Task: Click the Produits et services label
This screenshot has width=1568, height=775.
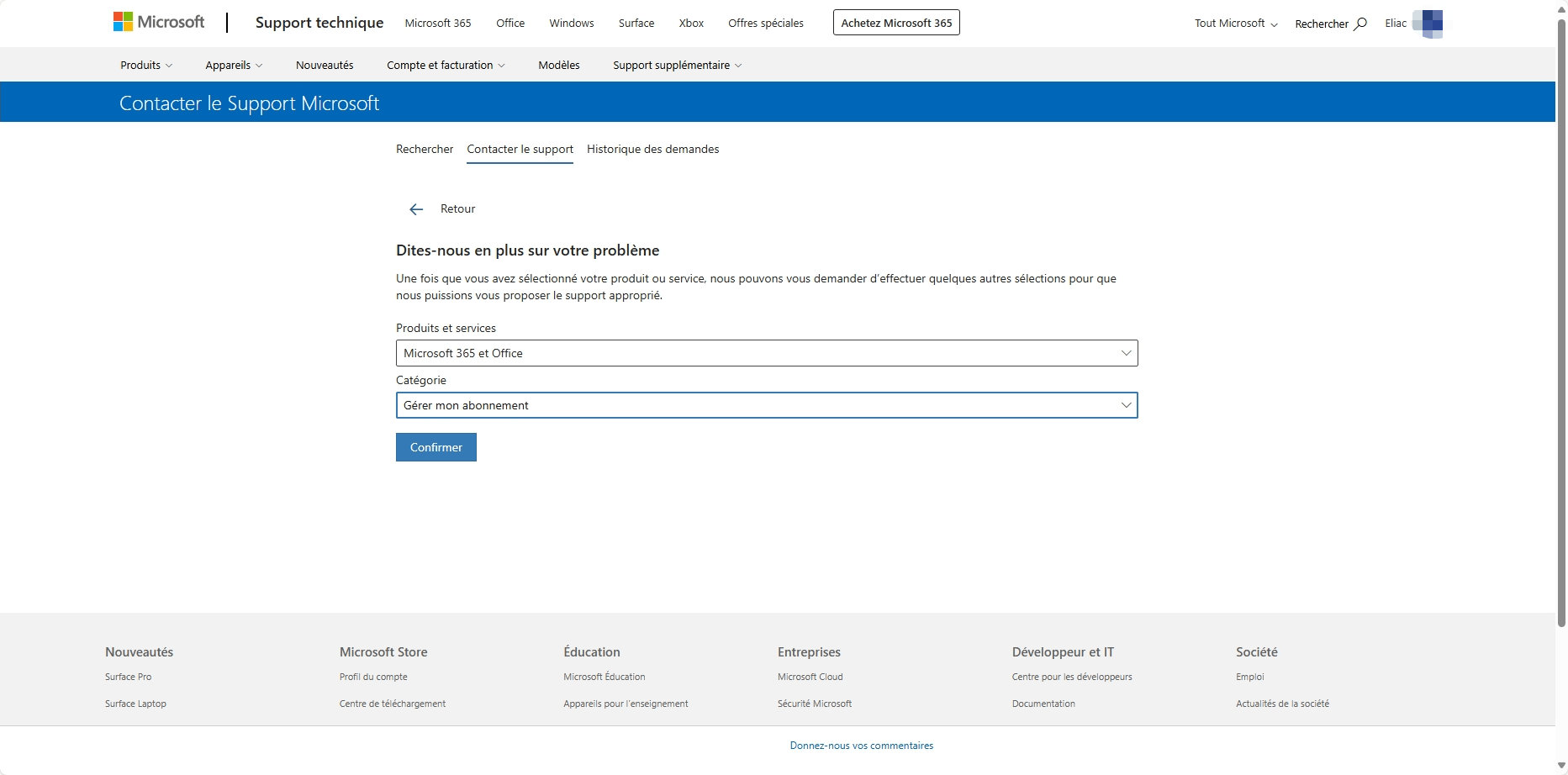Action: coord(446,328)
